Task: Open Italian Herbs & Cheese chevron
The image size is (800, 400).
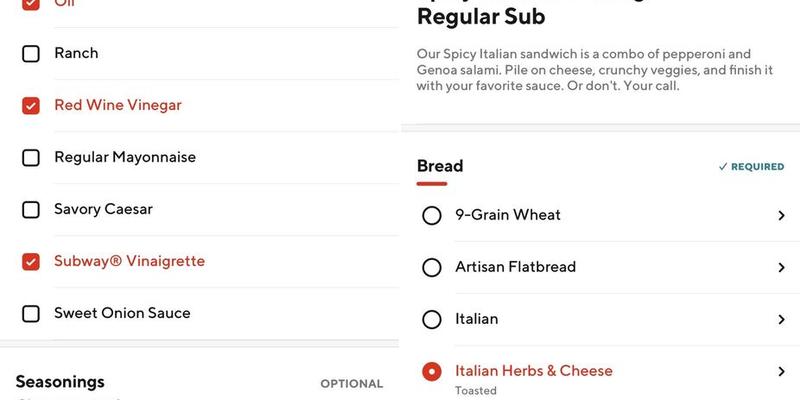Action: click(781, 371)
